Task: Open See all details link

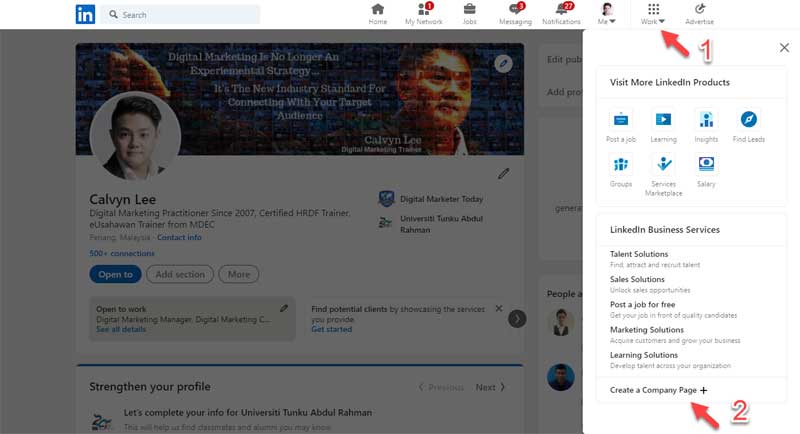Action: coord(121,329)
